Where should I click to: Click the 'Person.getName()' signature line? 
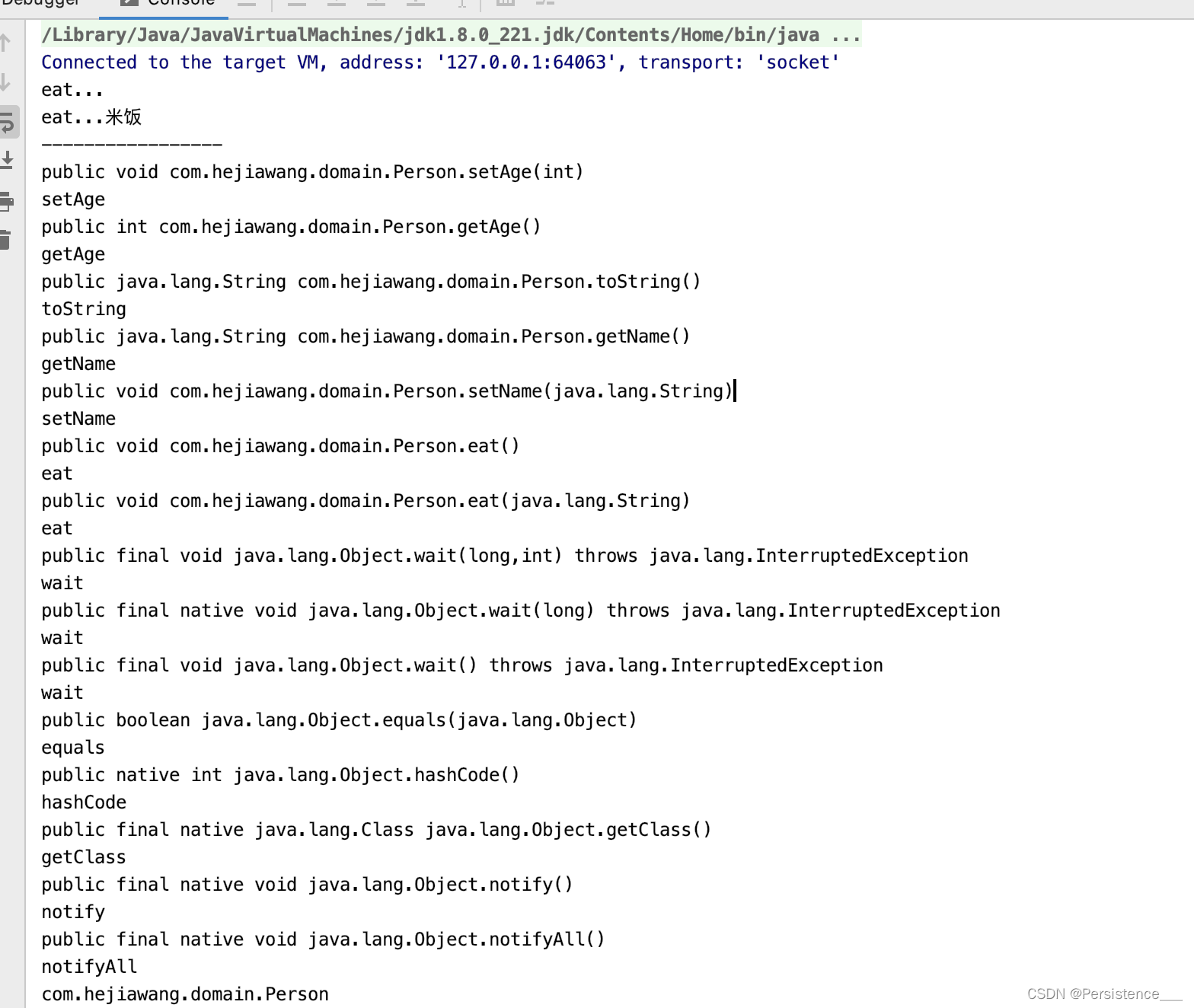point(366,337)
